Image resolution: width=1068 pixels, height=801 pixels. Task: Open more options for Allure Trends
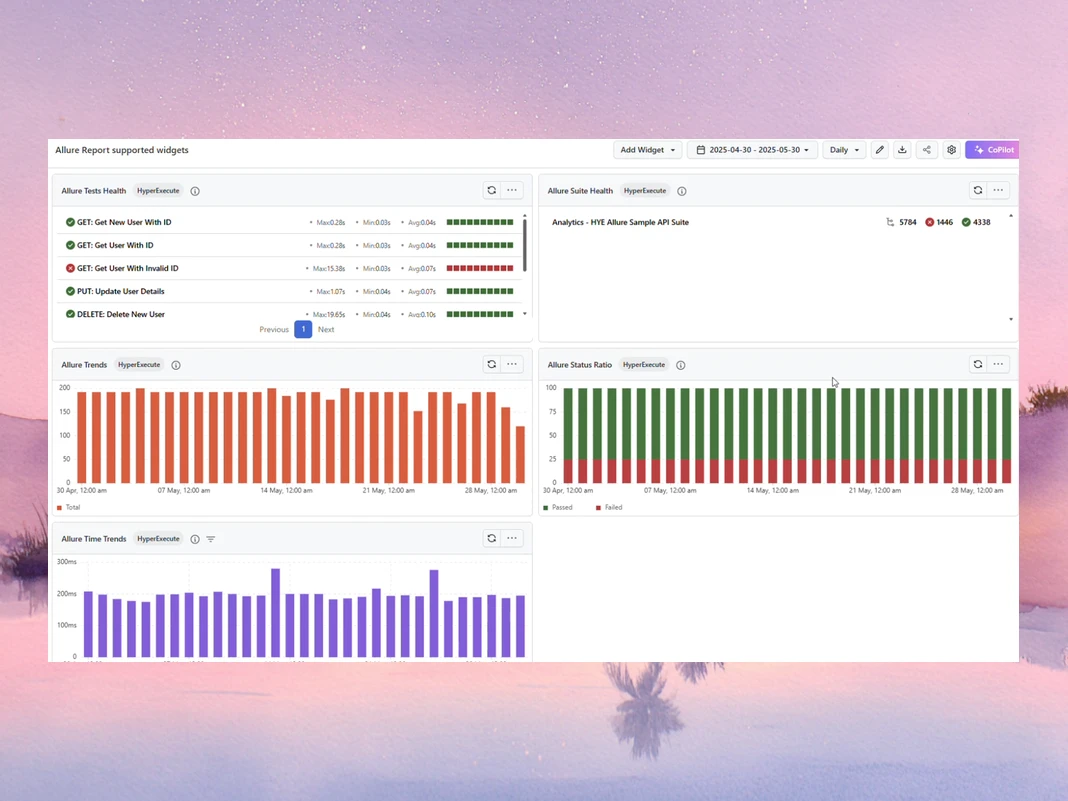pos(512,364)
